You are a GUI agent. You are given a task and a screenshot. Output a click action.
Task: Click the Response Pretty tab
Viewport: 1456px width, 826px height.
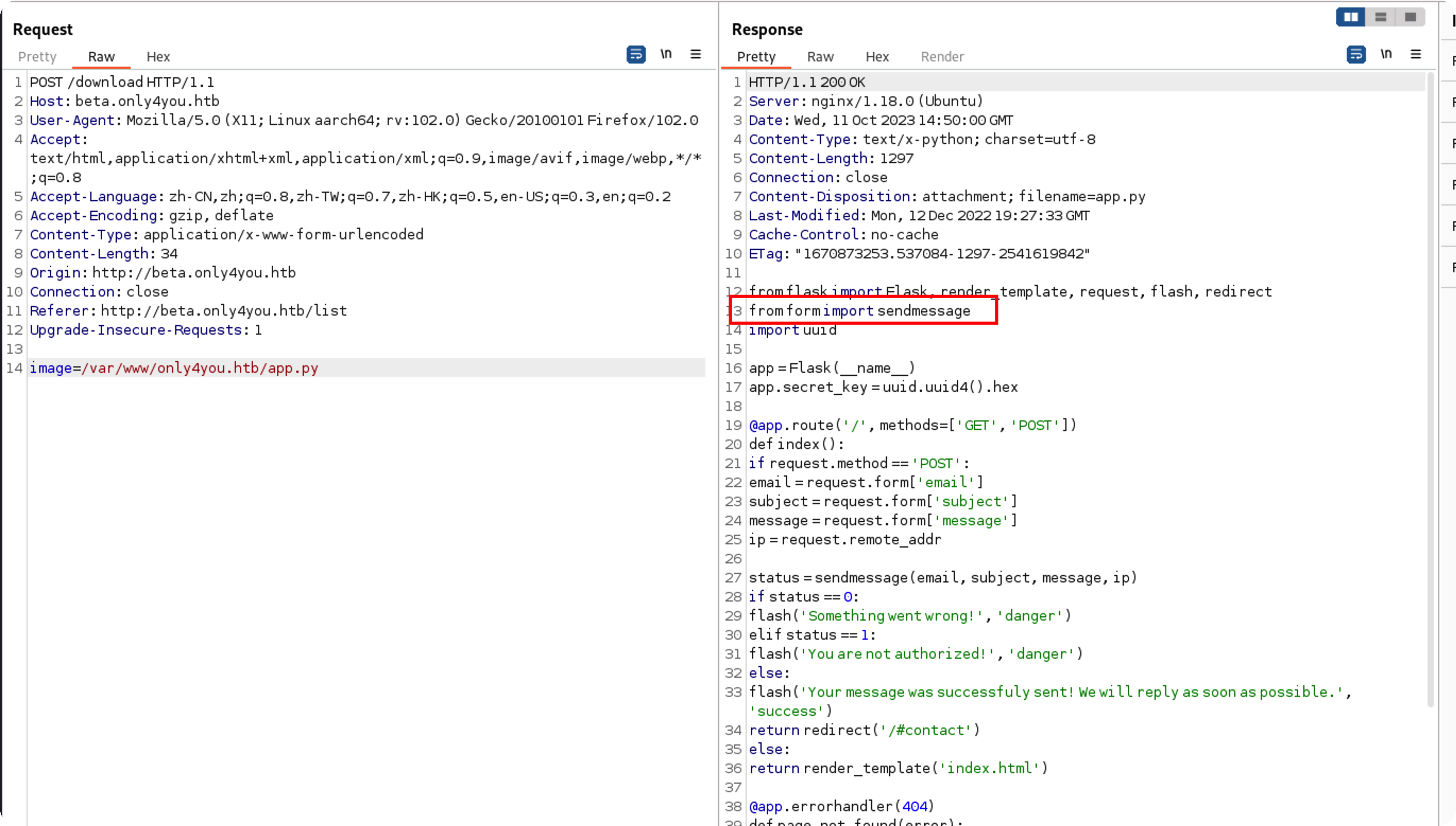756,57
